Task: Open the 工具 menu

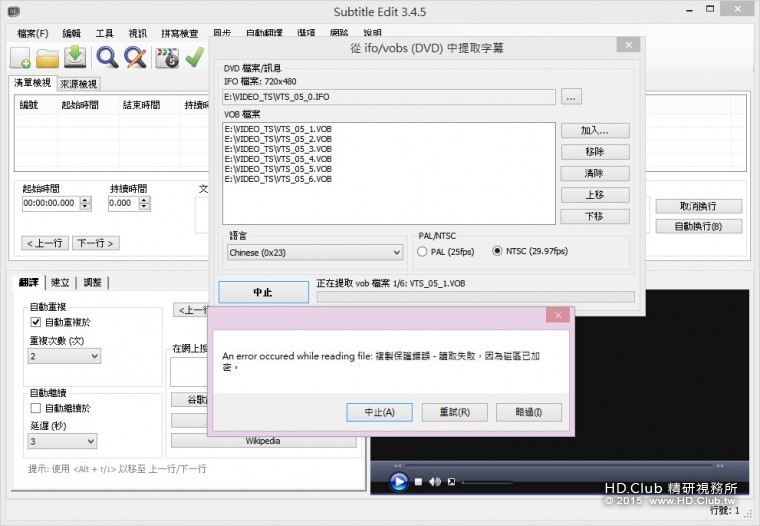Action: [105, 33]
